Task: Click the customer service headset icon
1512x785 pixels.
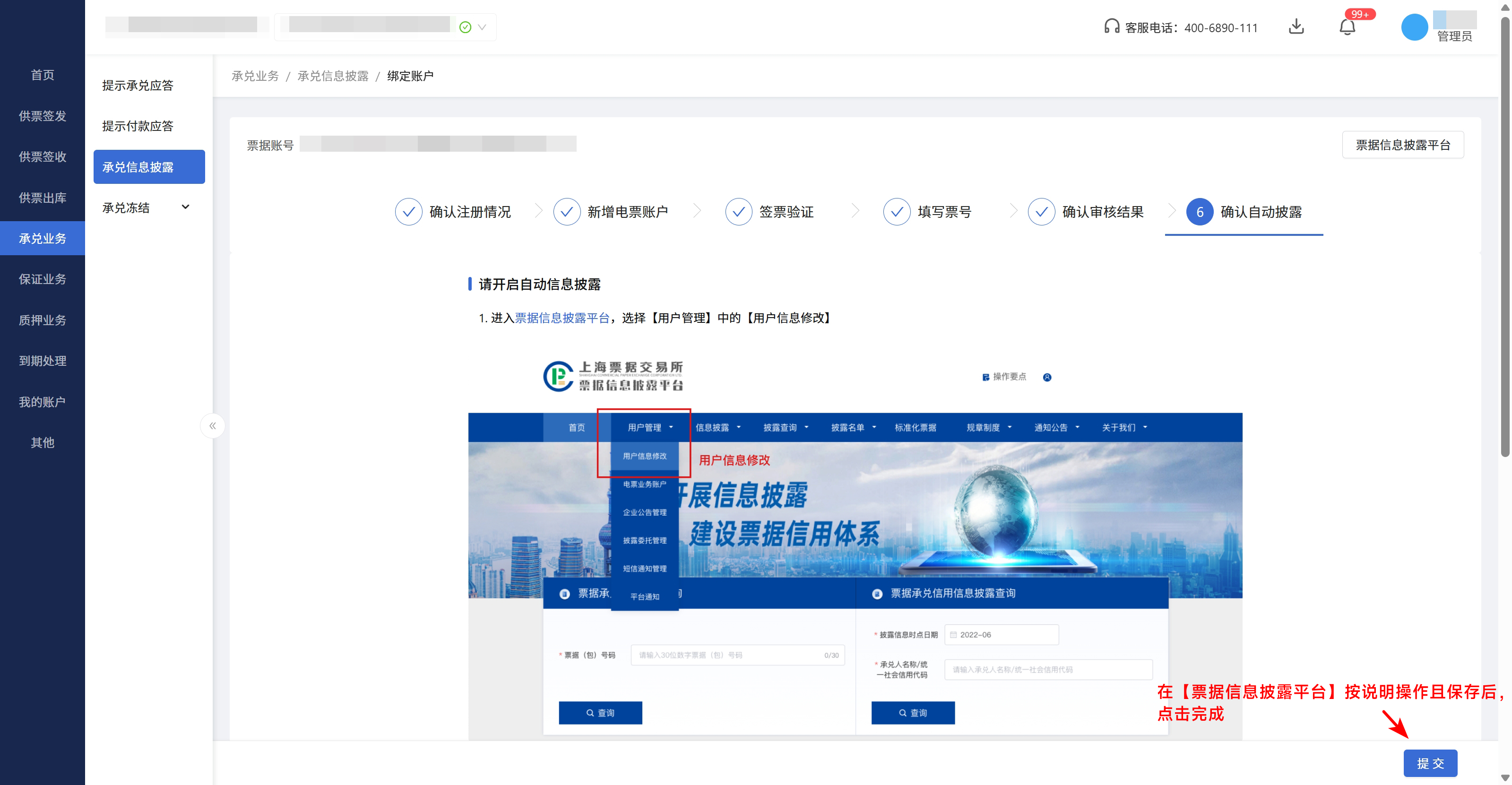Action: [1111, 27]
